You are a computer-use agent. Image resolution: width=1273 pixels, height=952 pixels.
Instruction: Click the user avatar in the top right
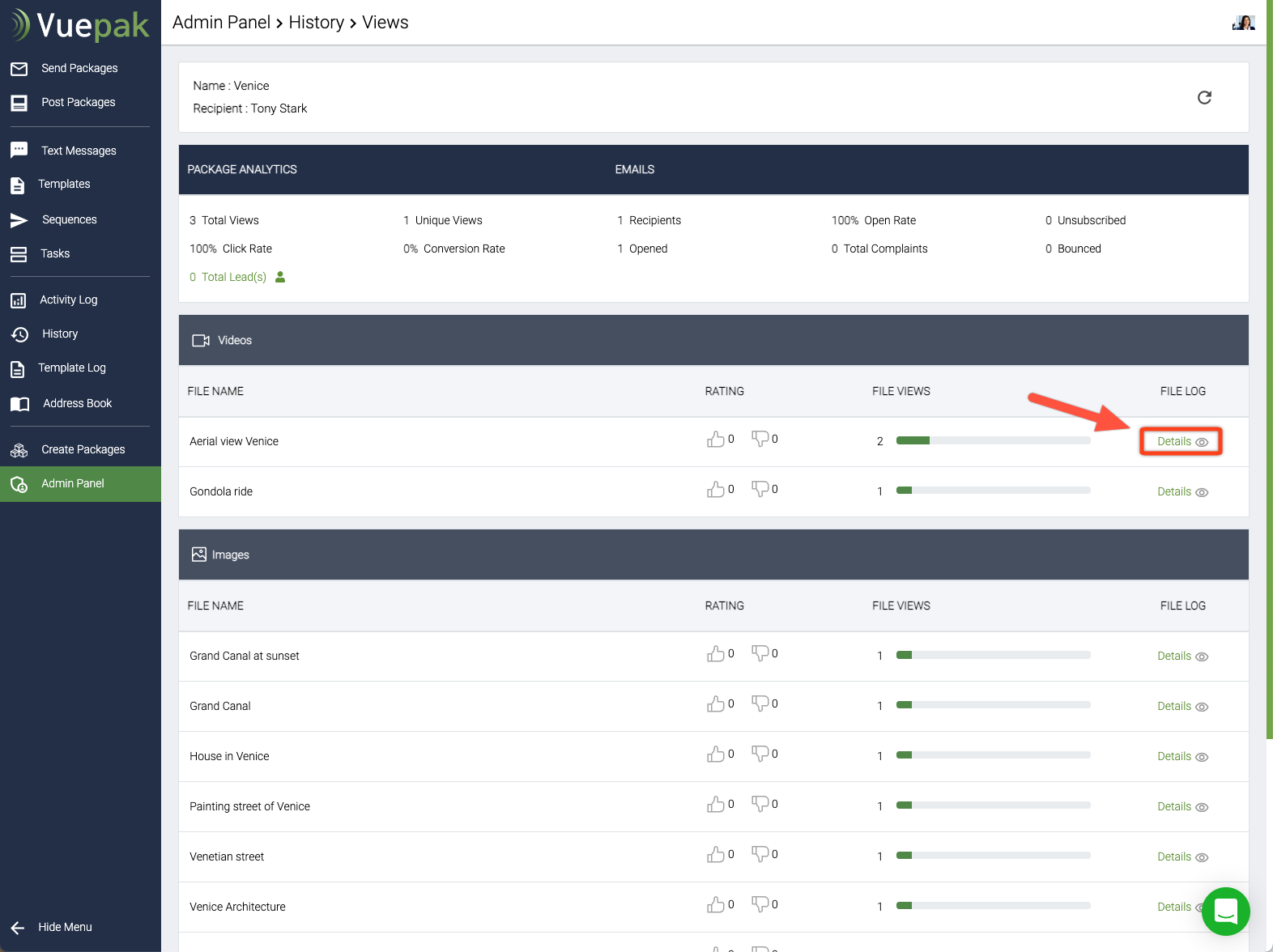tap(1243, 23)
